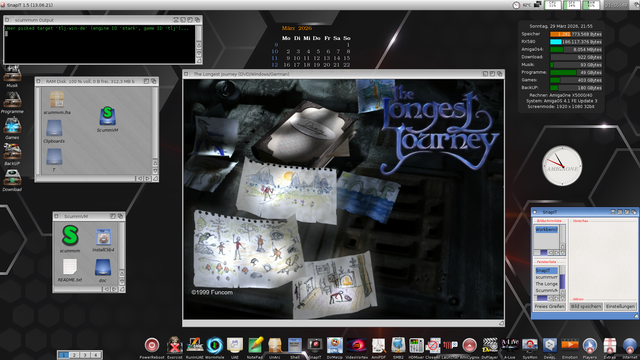The image size is (640, 360).
Task: Switch to virtual desktop 1
Action: (63, 355)
